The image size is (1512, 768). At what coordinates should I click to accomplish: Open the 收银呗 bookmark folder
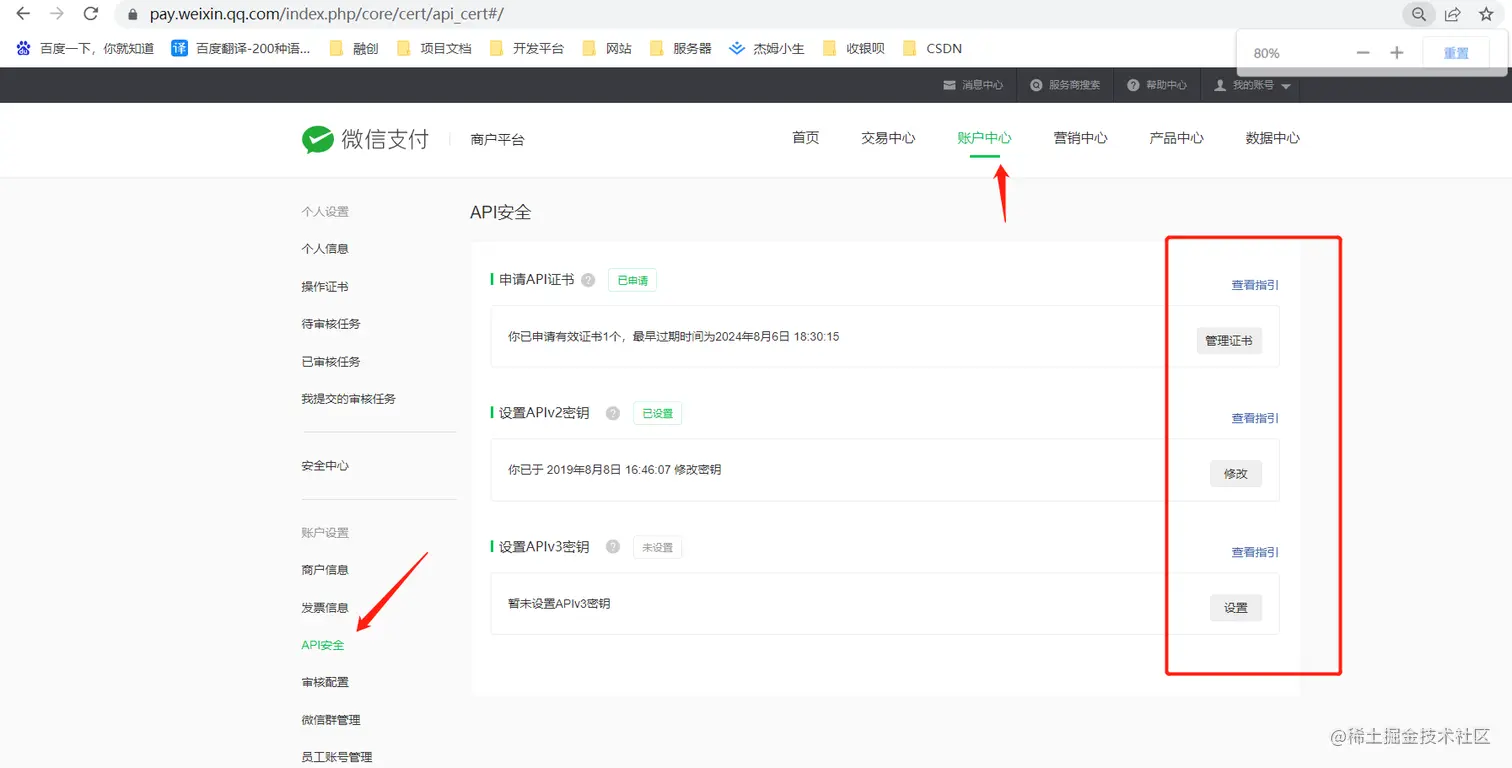pyautogui.click(x=854, y=48)
